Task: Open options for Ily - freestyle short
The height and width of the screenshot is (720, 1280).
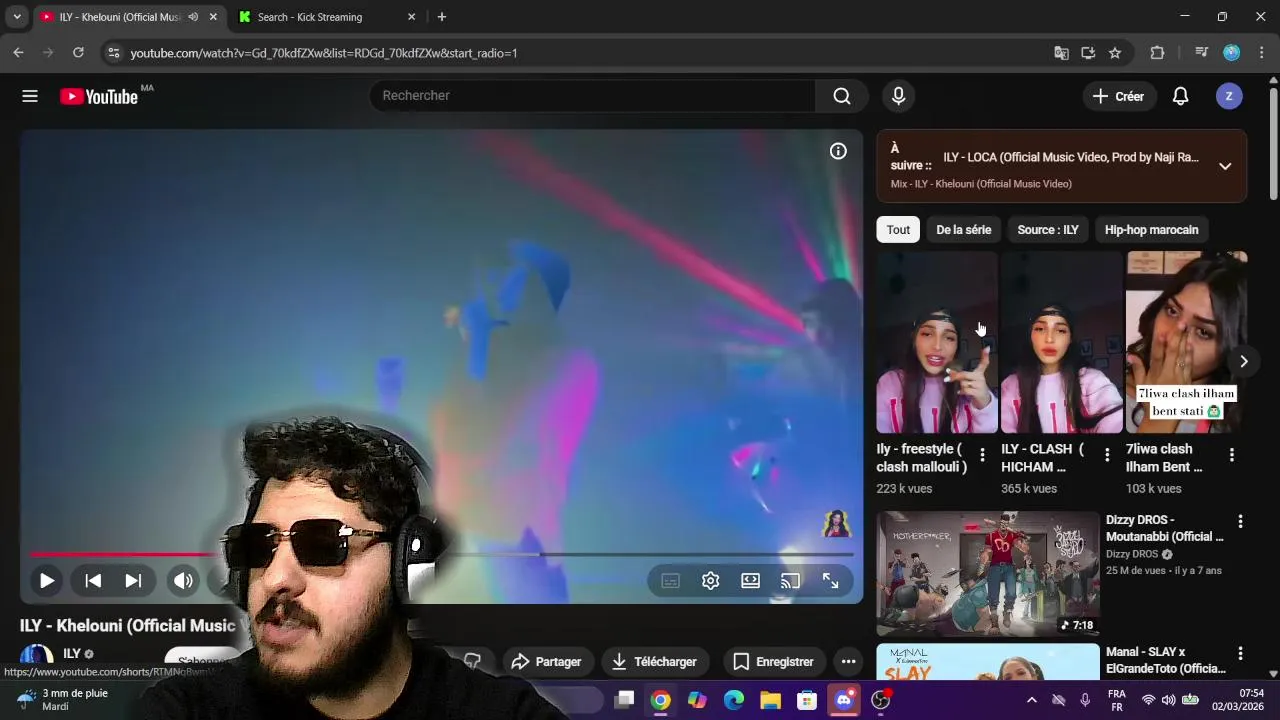Action: [x=982, y=455]
